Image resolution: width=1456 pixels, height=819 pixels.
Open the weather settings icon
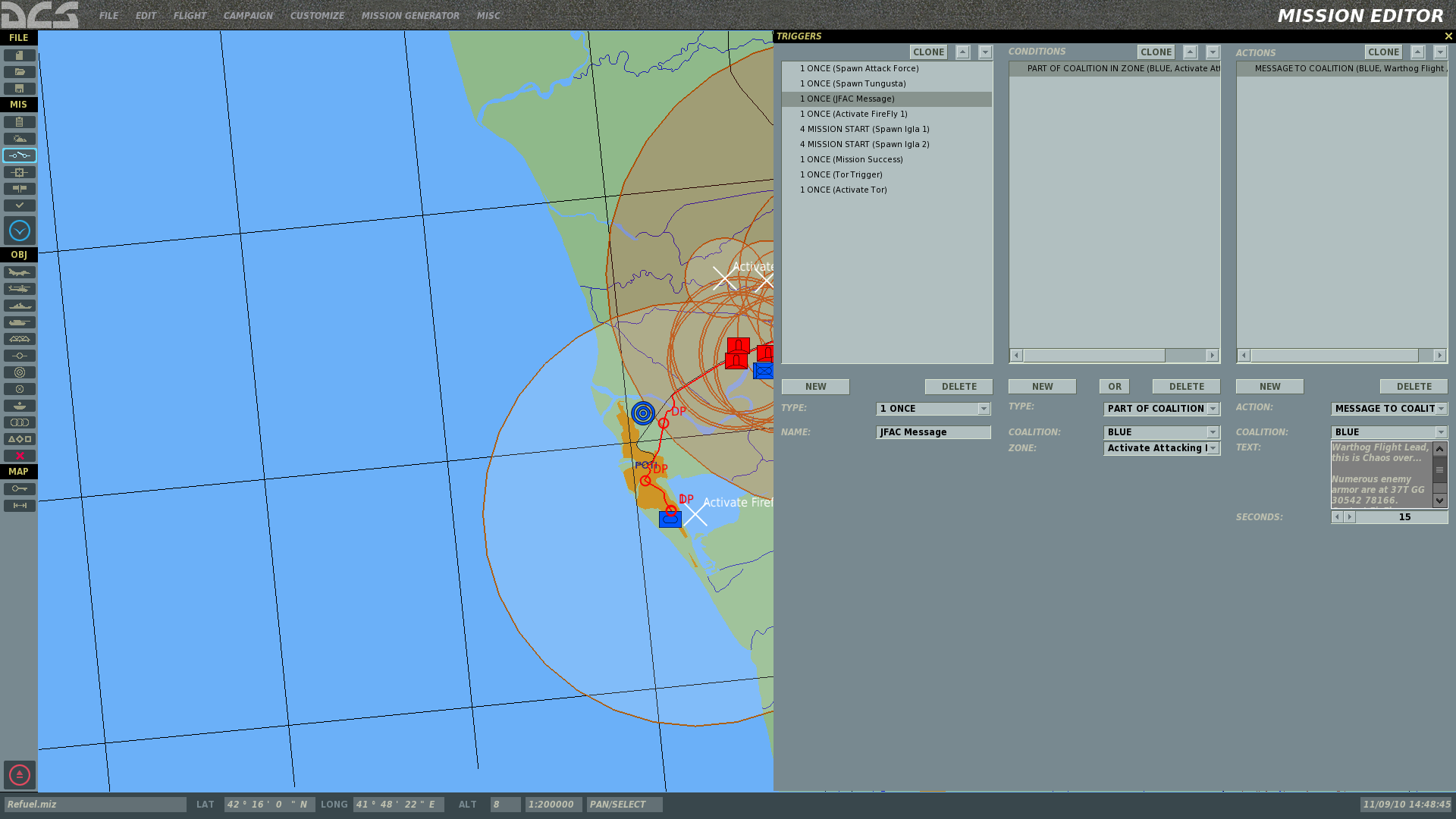tap(20, 139)
